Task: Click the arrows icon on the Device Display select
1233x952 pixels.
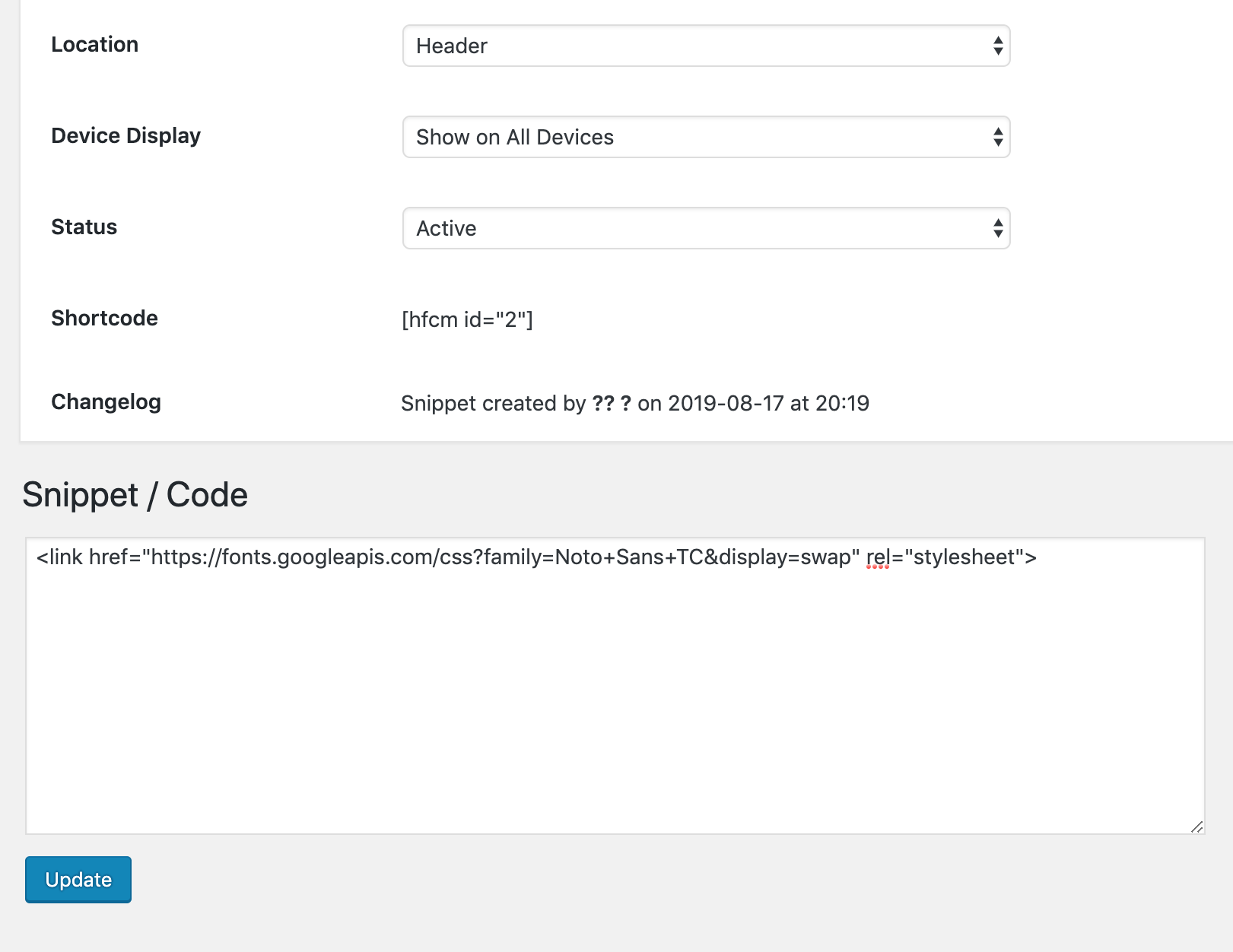Action: tap(997, 137)
